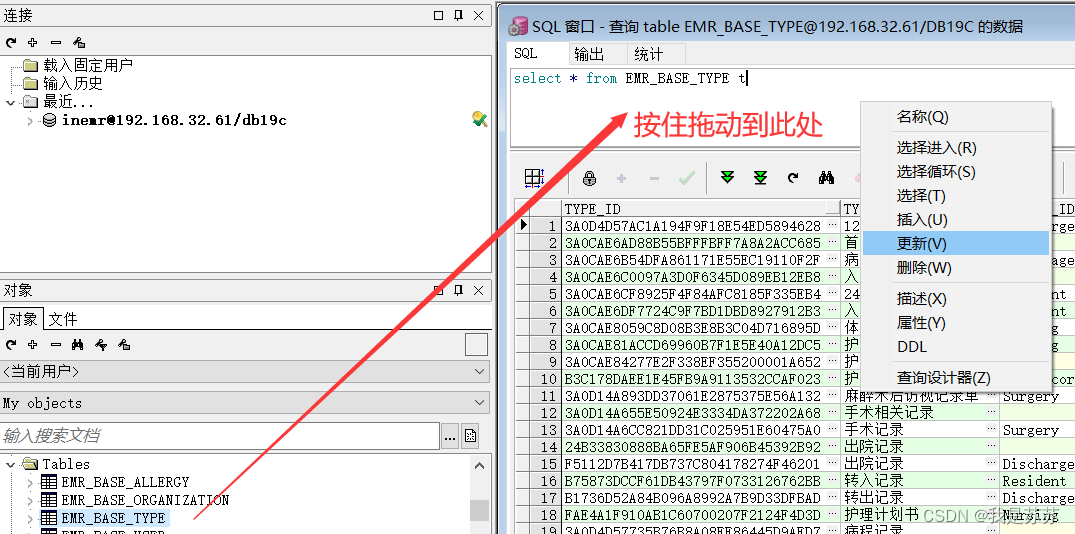Open the 载入固定用户 folder
The height and width of the screenshot is (534, 1075).
[x=88, y=66]
